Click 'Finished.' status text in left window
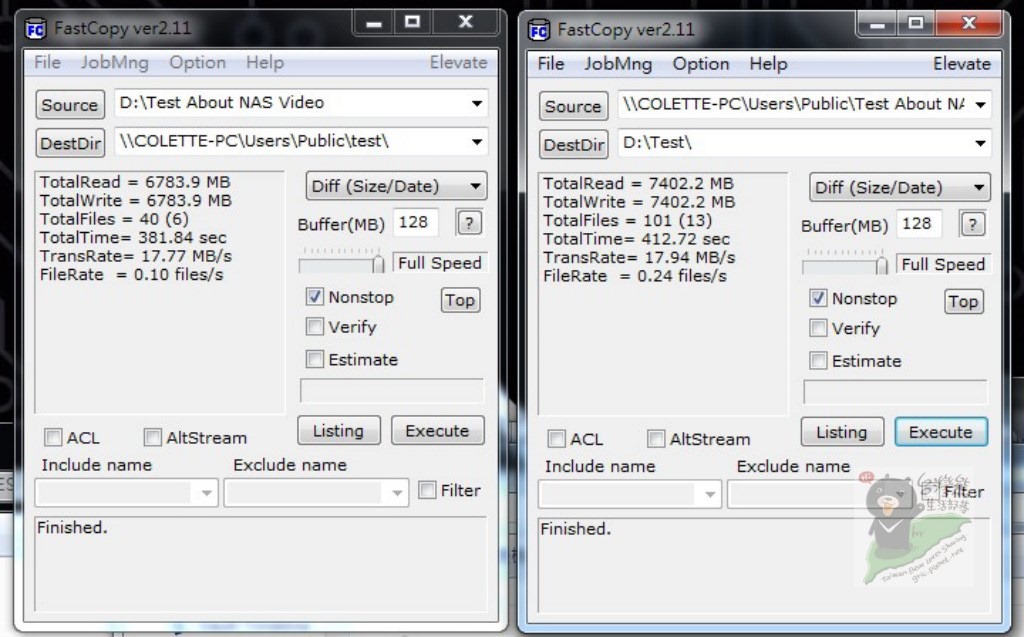 (72, 527)
